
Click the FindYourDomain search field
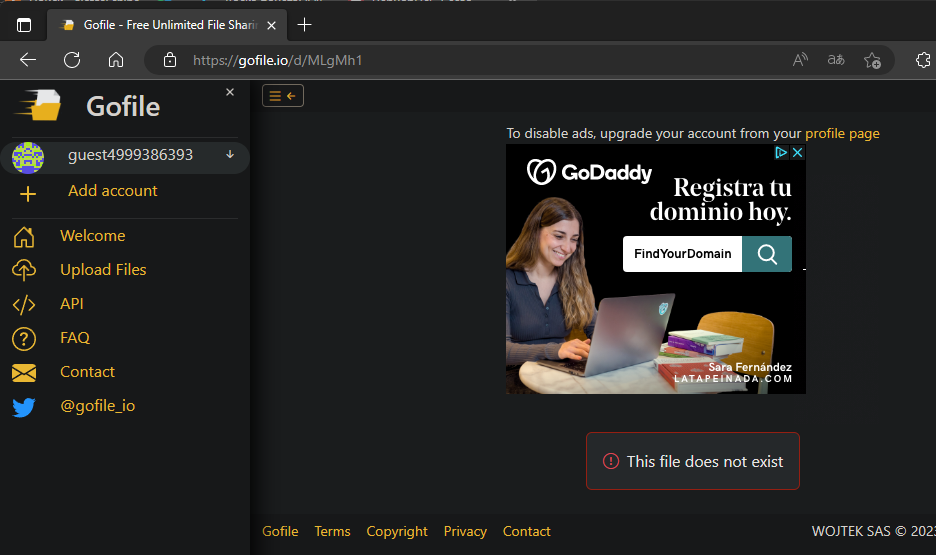[682, 254]
